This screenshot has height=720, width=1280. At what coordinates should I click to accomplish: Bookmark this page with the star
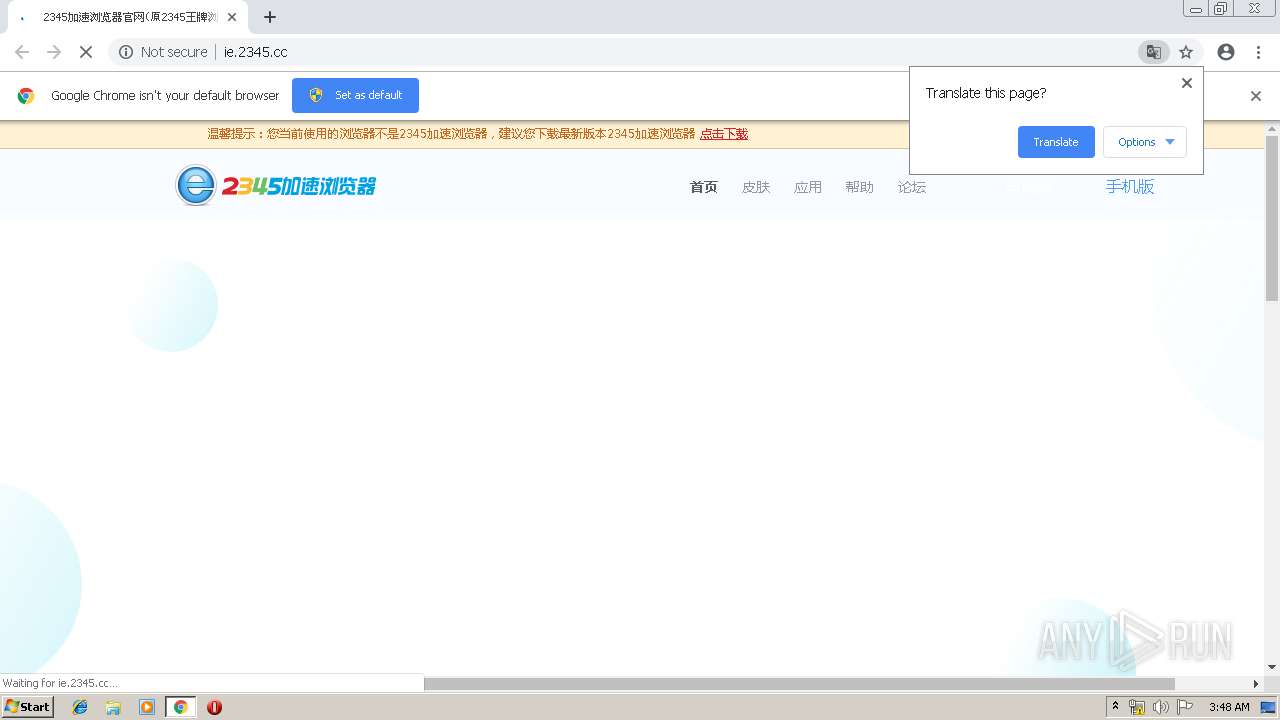tap(1186, 52)
